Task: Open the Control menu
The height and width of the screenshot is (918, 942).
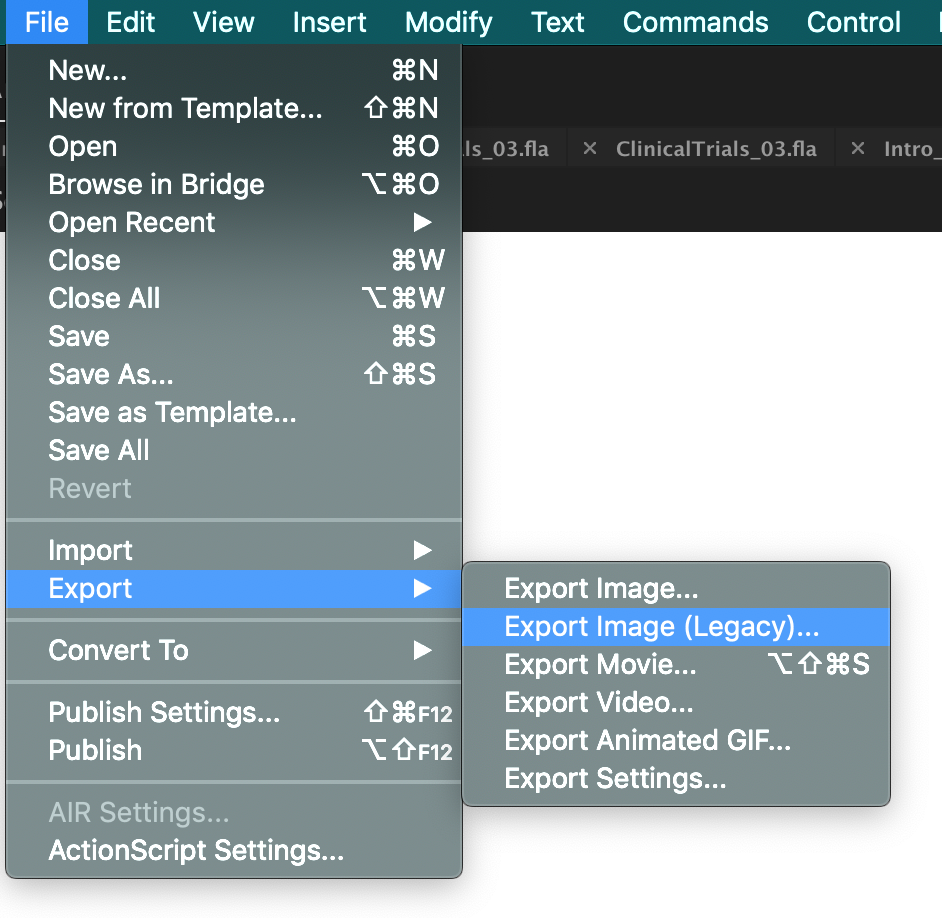Action: click(853, 22)
